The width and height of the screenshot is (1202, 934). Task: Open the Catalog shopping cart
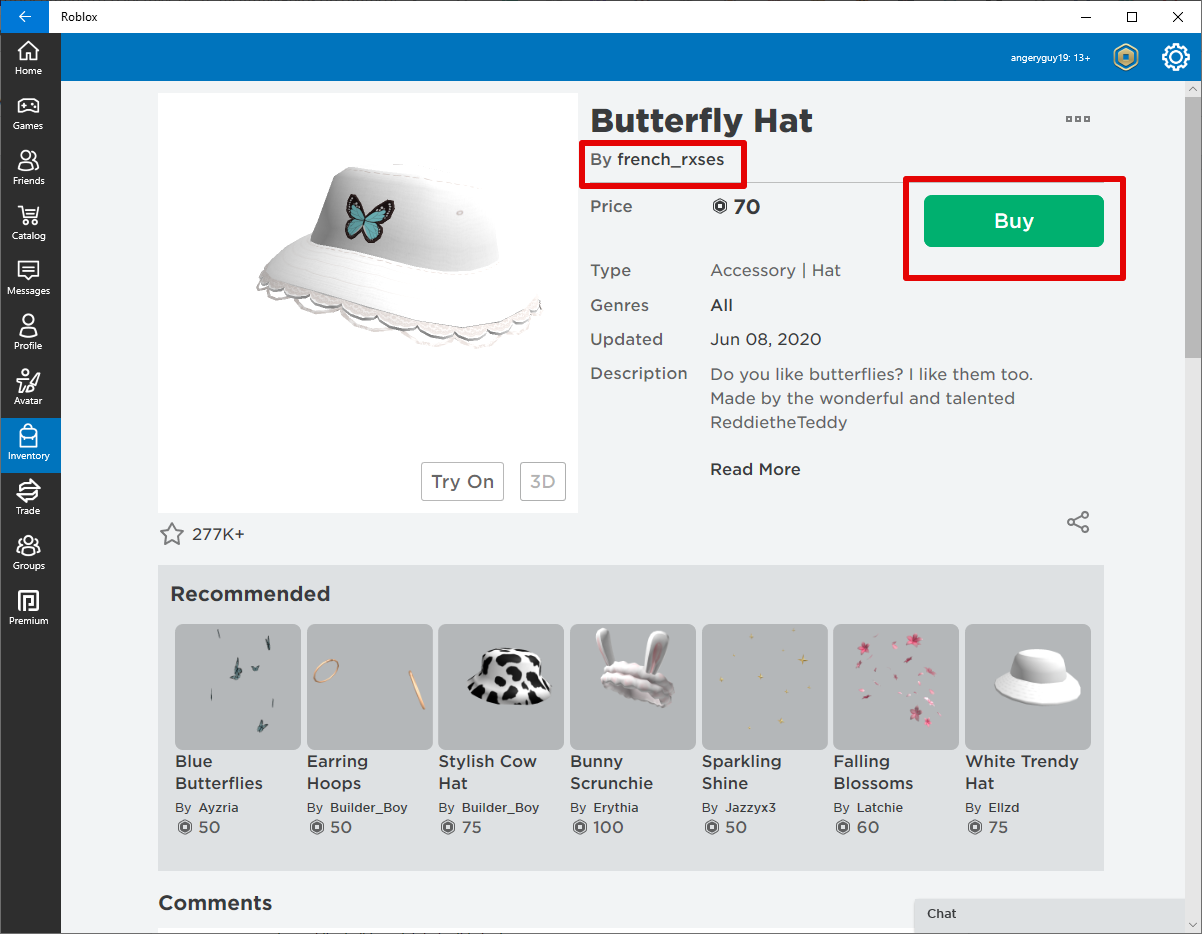[29, 223]
